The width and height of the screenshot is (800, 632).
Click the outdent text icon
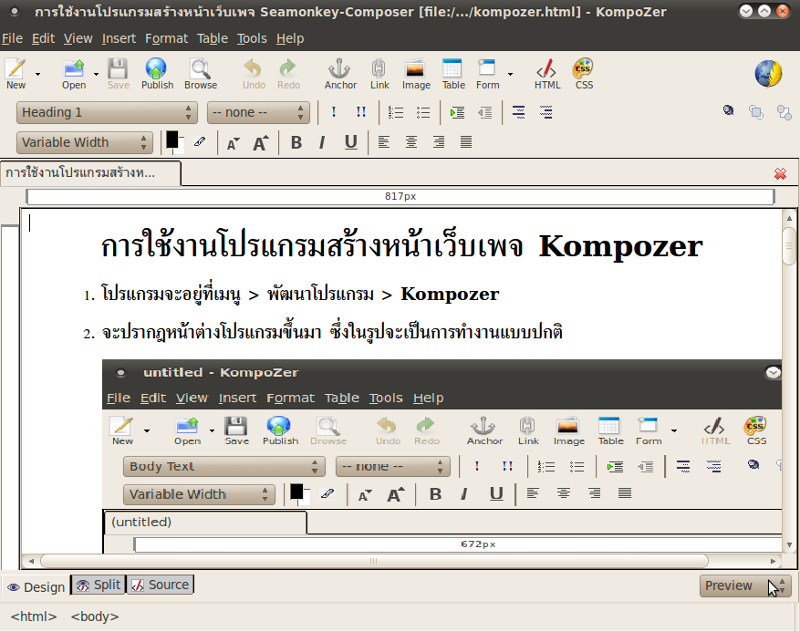point(485,112)
